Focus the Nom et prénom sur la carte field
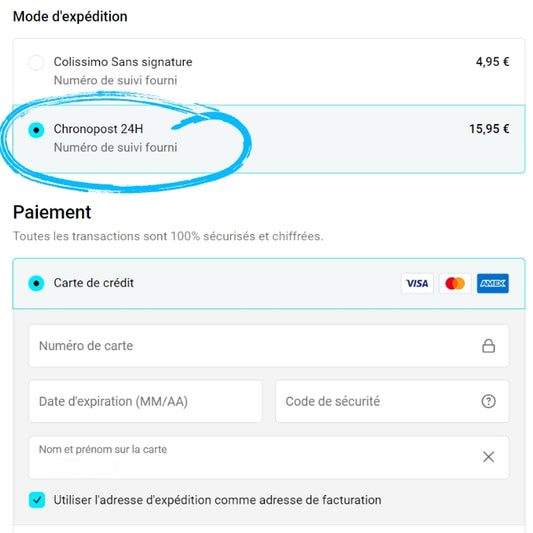 tap(269, 457)
